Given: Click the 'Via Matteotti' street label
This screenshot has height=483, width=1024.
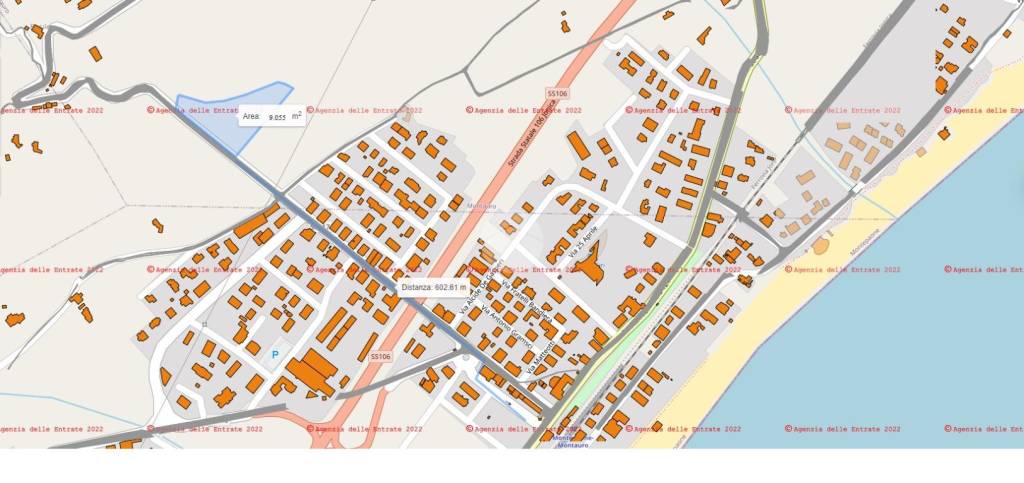Looking at the screenshot, I should click(x=541, y=356).
